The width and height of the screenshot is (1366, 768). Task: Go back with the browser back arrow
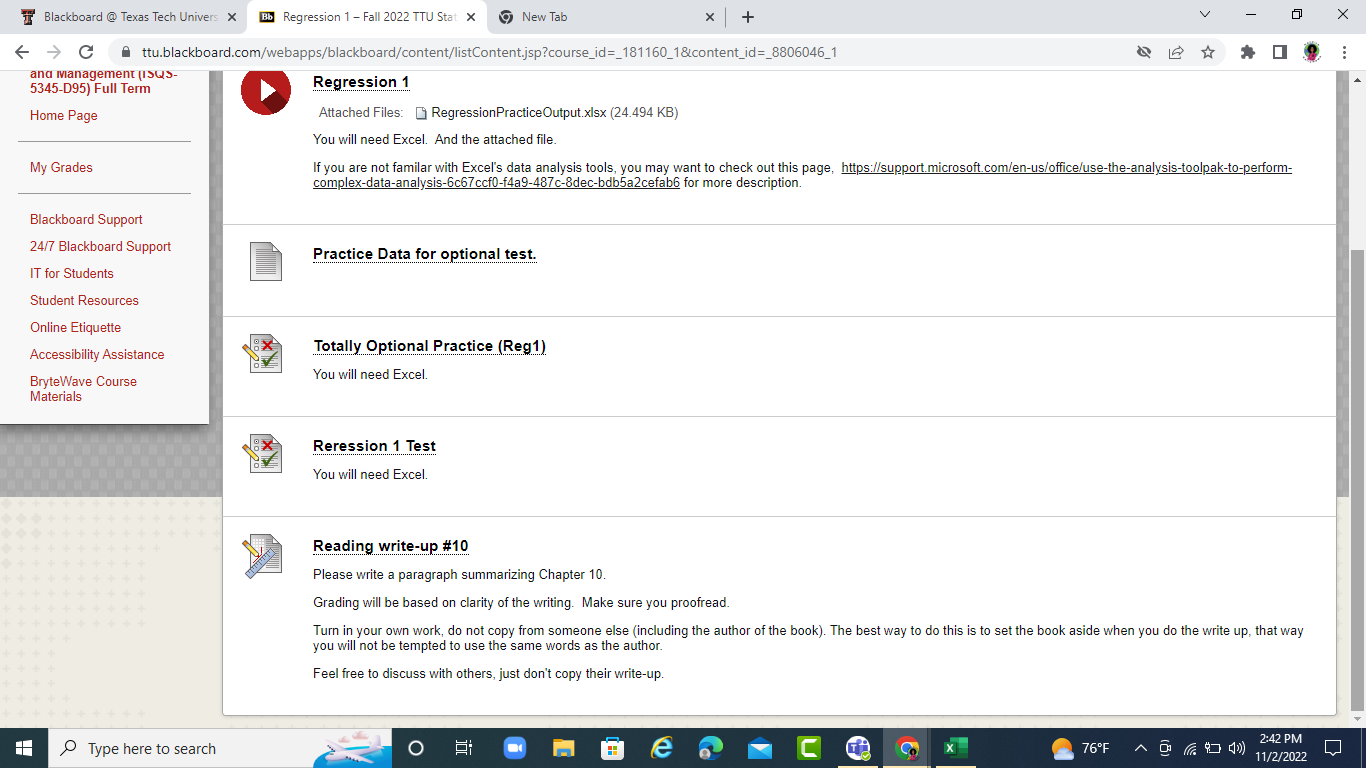coord(22,52)
